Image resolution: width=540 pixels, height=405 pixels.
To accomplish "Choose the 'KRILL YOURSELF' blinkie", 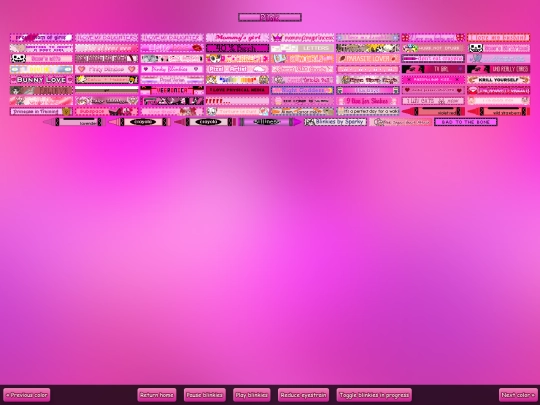I will (x=498, y=80).
